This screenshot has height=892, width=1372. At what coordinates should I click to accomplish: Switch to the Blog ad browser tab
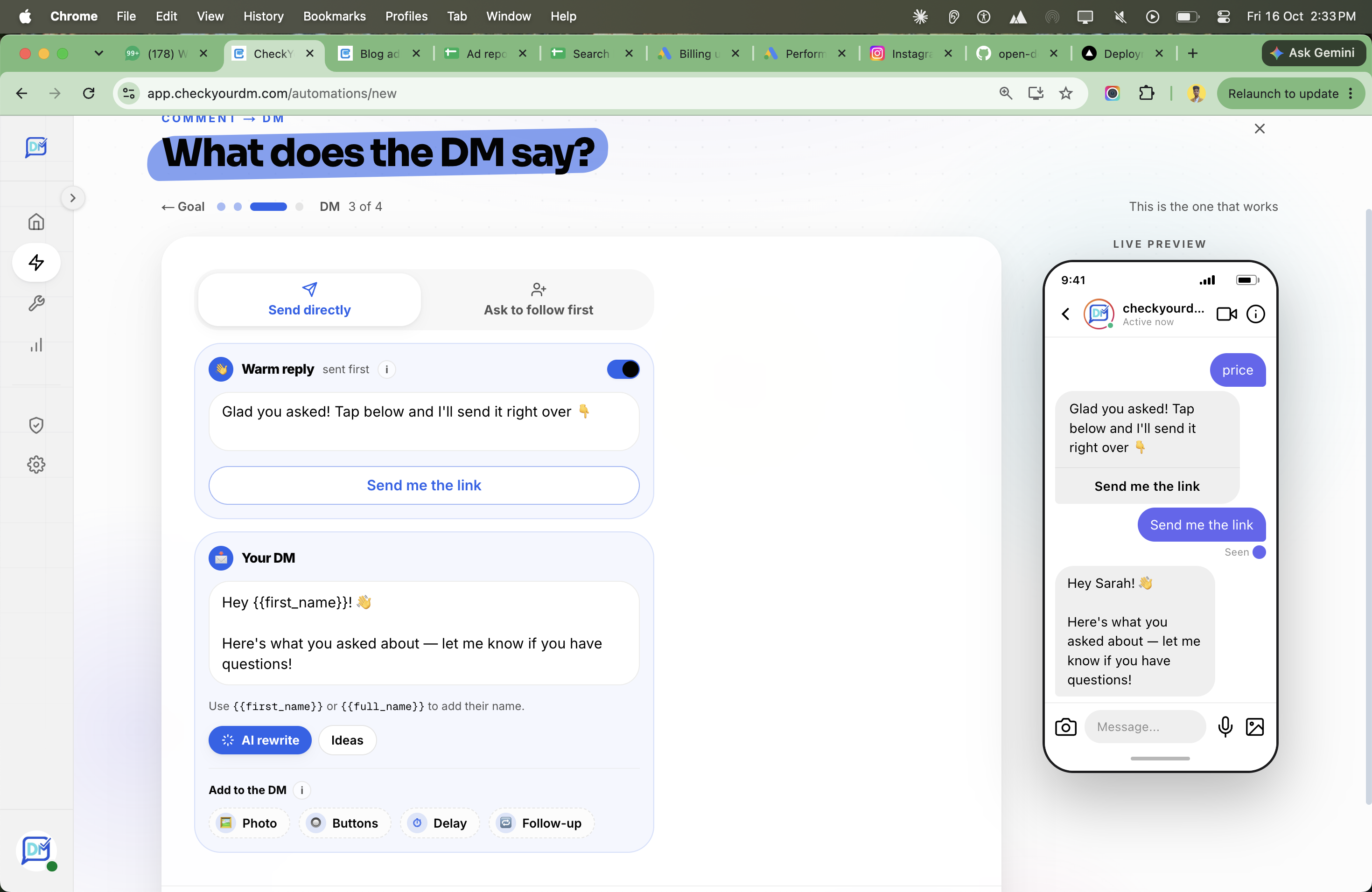pos(379,54)
